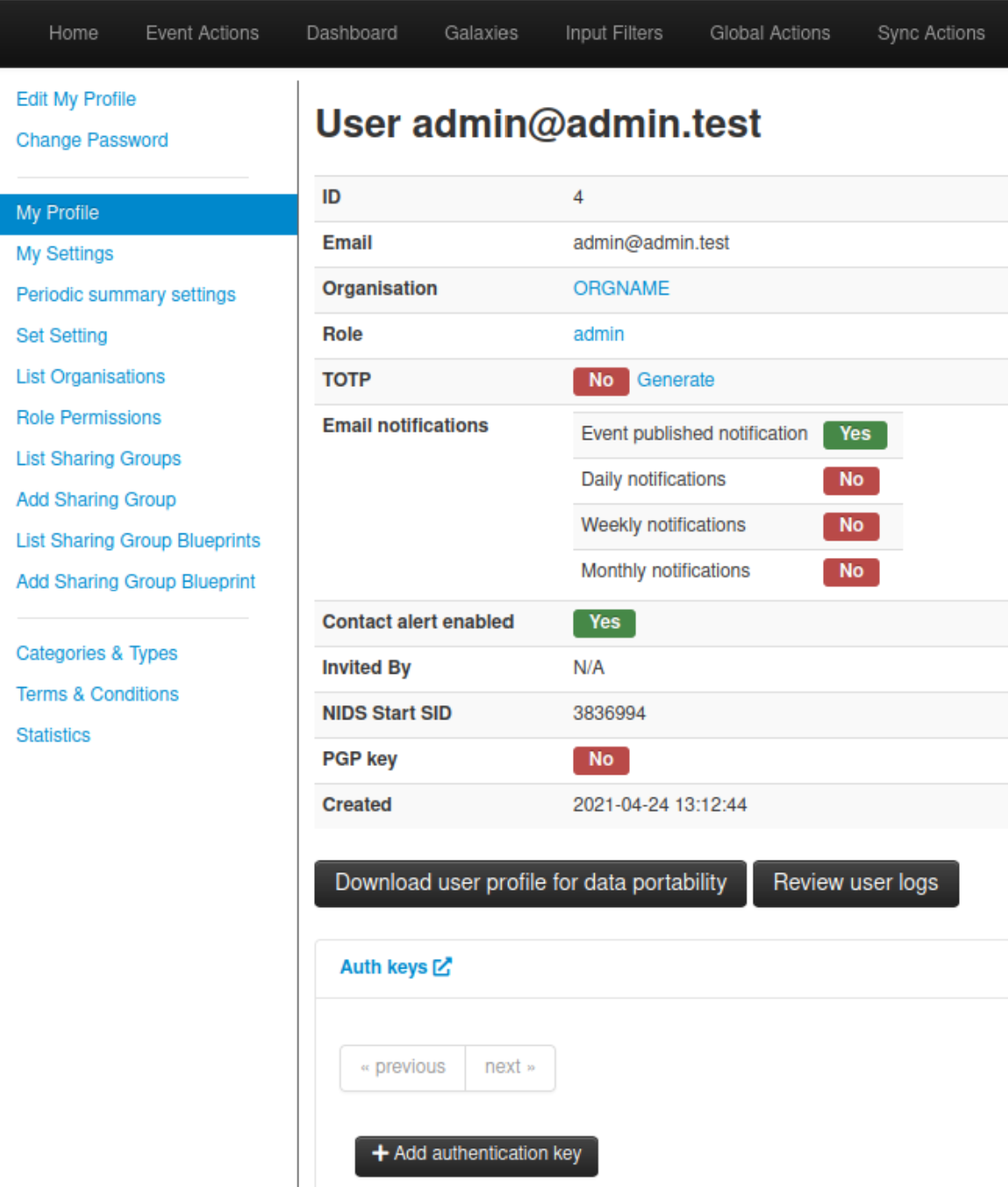Screen dimensions: 1008x1187
Task: Click the Weekly notifications No badge
Action: (x=851, y=526)
